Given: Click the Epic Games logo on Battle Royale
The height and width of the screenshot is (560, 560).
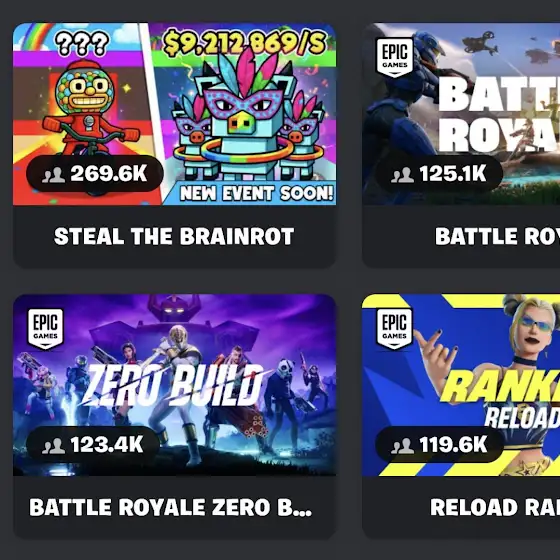Looking at the screenshot, I should point(395,58).
